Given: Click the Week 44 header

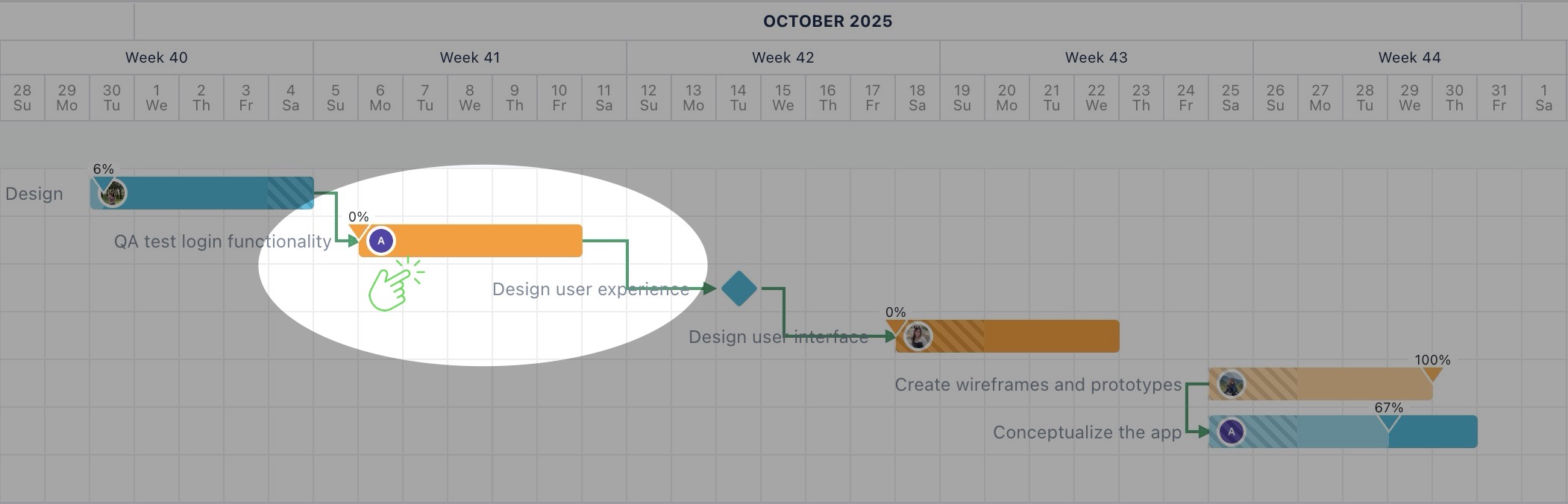Looking at the screenshot, I should 1409,57.
